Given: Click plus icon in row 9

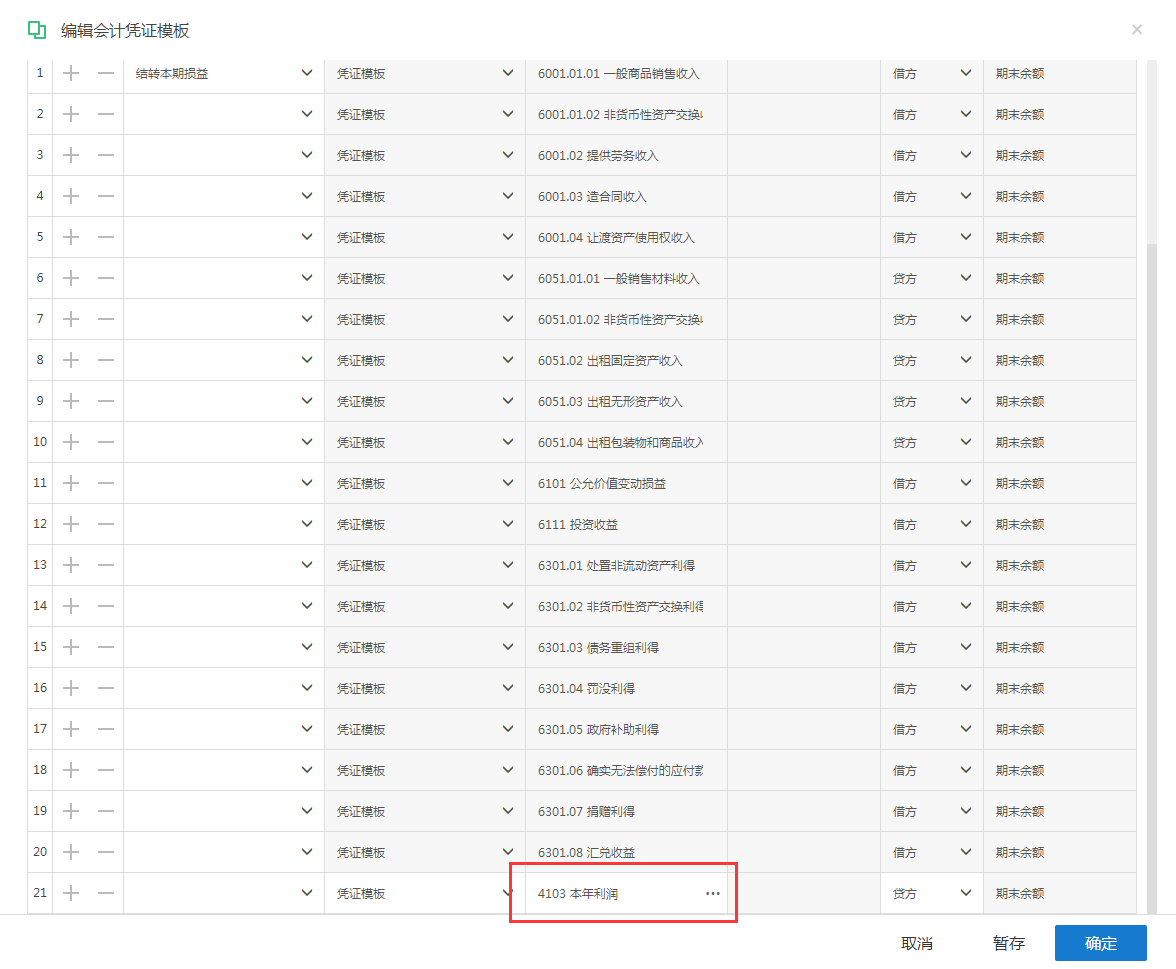Looking at the screenshot, I should tap(71, 401).
